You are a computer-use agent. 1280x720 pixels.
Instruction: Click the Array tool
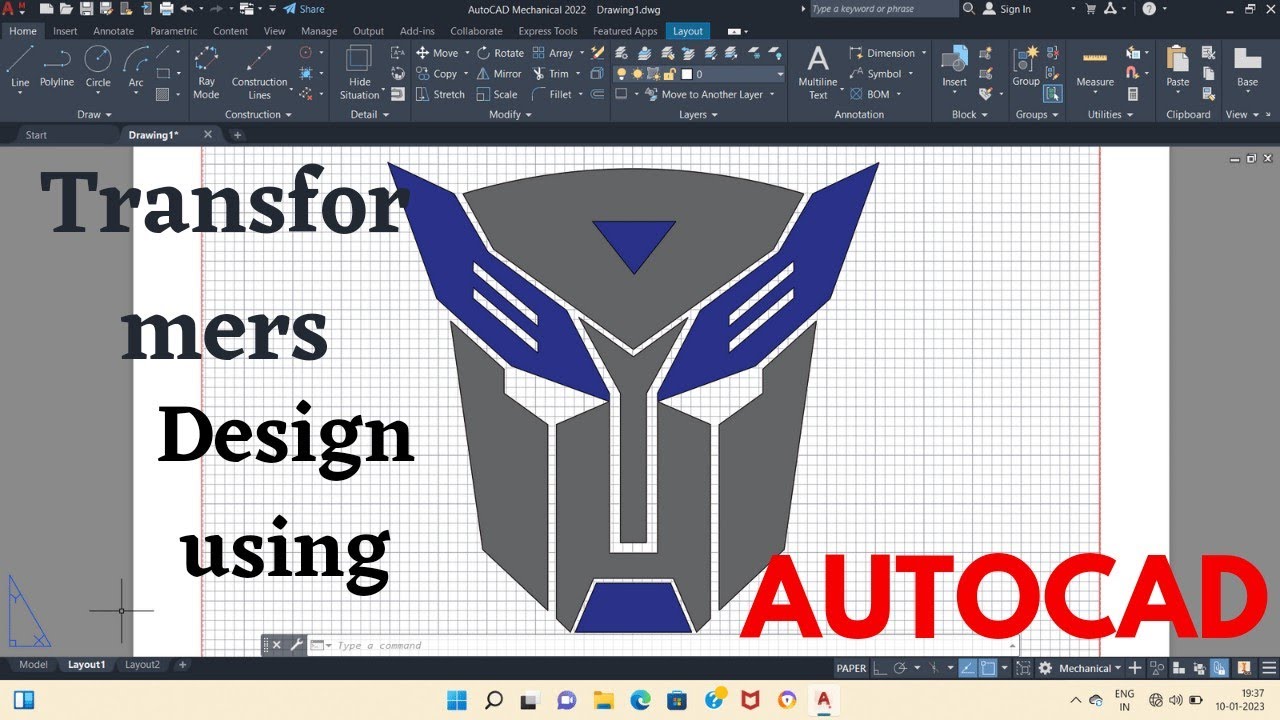point(553,53)
